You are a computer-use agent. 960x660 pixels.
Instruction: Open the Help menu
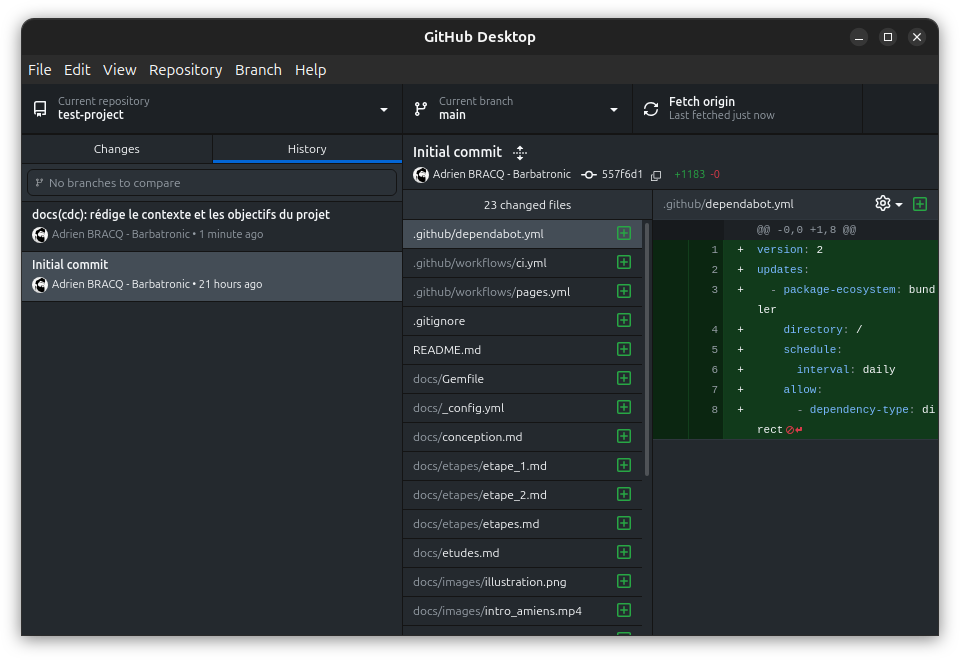(310, 70)
